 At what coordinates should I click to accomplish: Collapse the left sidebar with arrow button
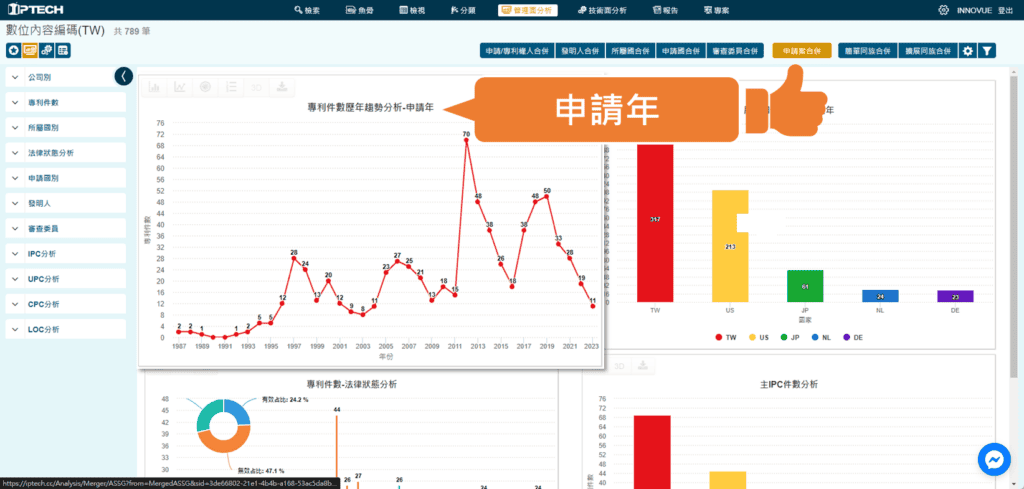tap(123, 76)
